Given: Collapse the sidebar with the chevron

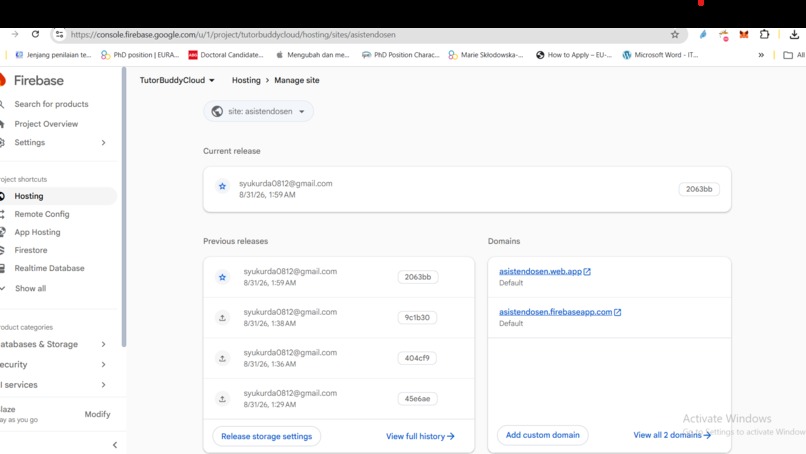Looking at the screenshot, I should click(115, 445).
